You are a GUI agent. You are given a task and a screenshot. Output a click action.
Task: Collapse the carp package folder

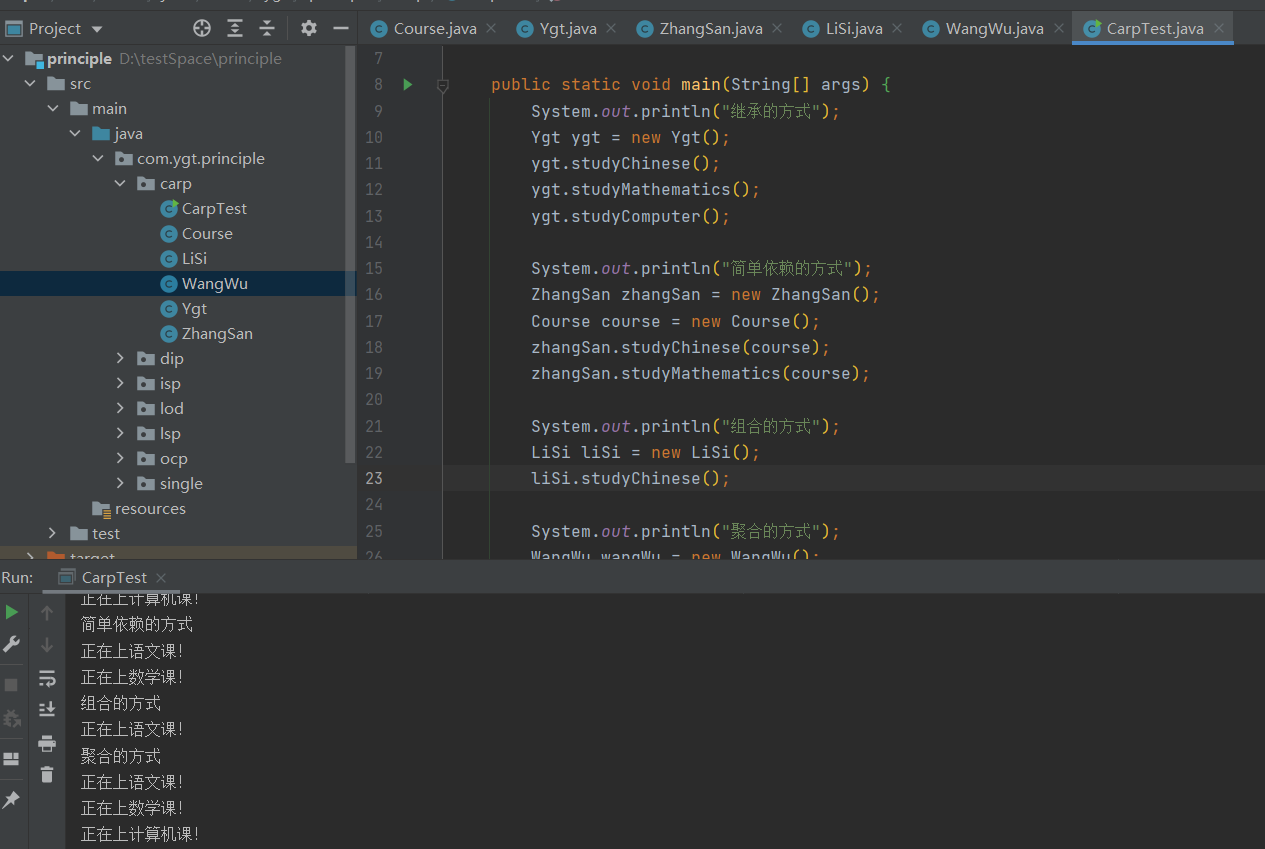point(120,184)
